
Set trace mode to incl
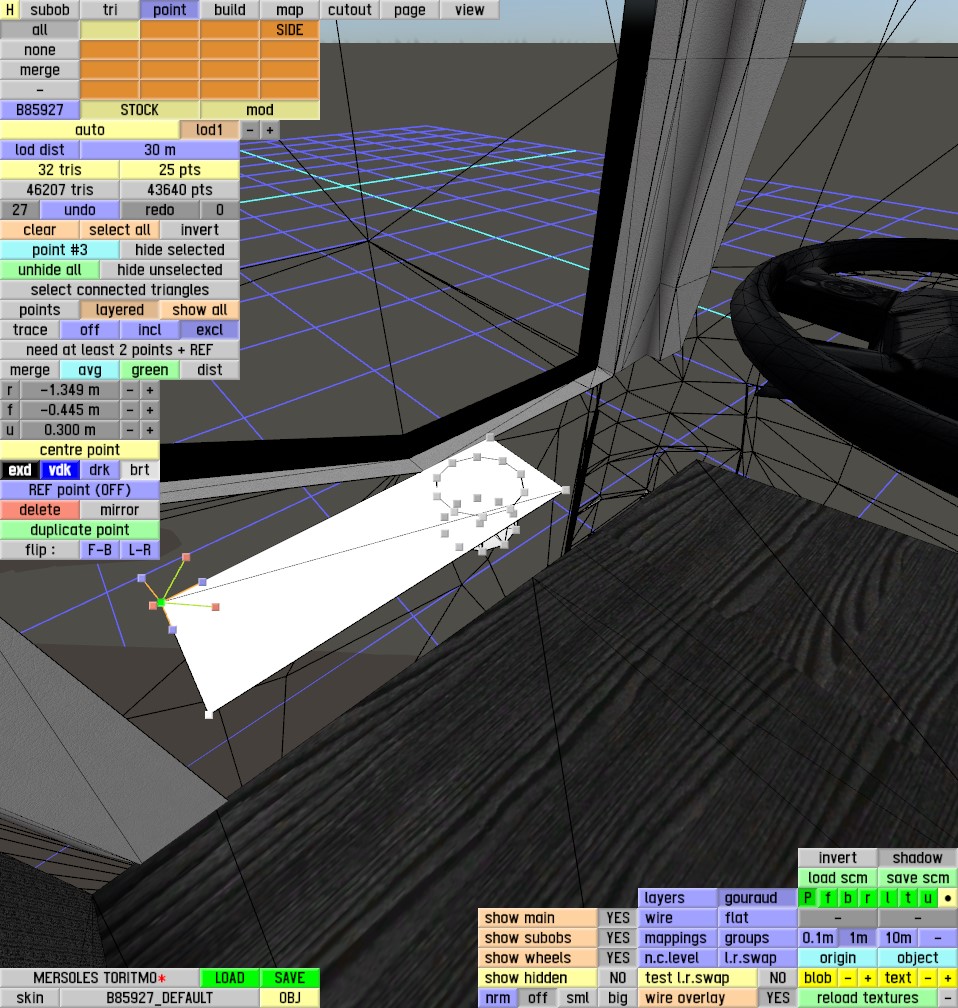point(150,330)
